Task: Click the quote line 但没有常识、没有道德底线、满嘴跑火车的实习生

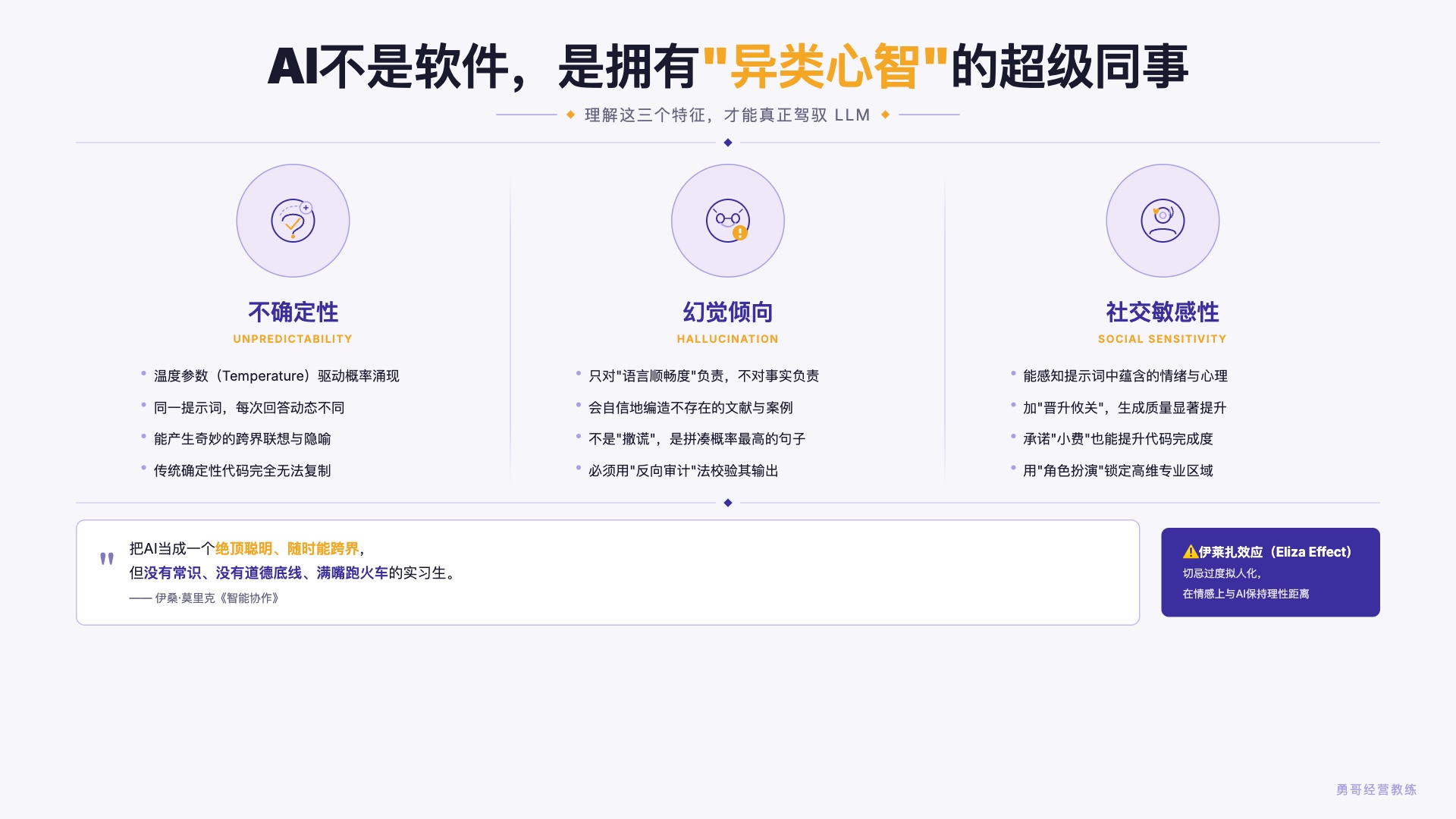Action: point(294,573)
